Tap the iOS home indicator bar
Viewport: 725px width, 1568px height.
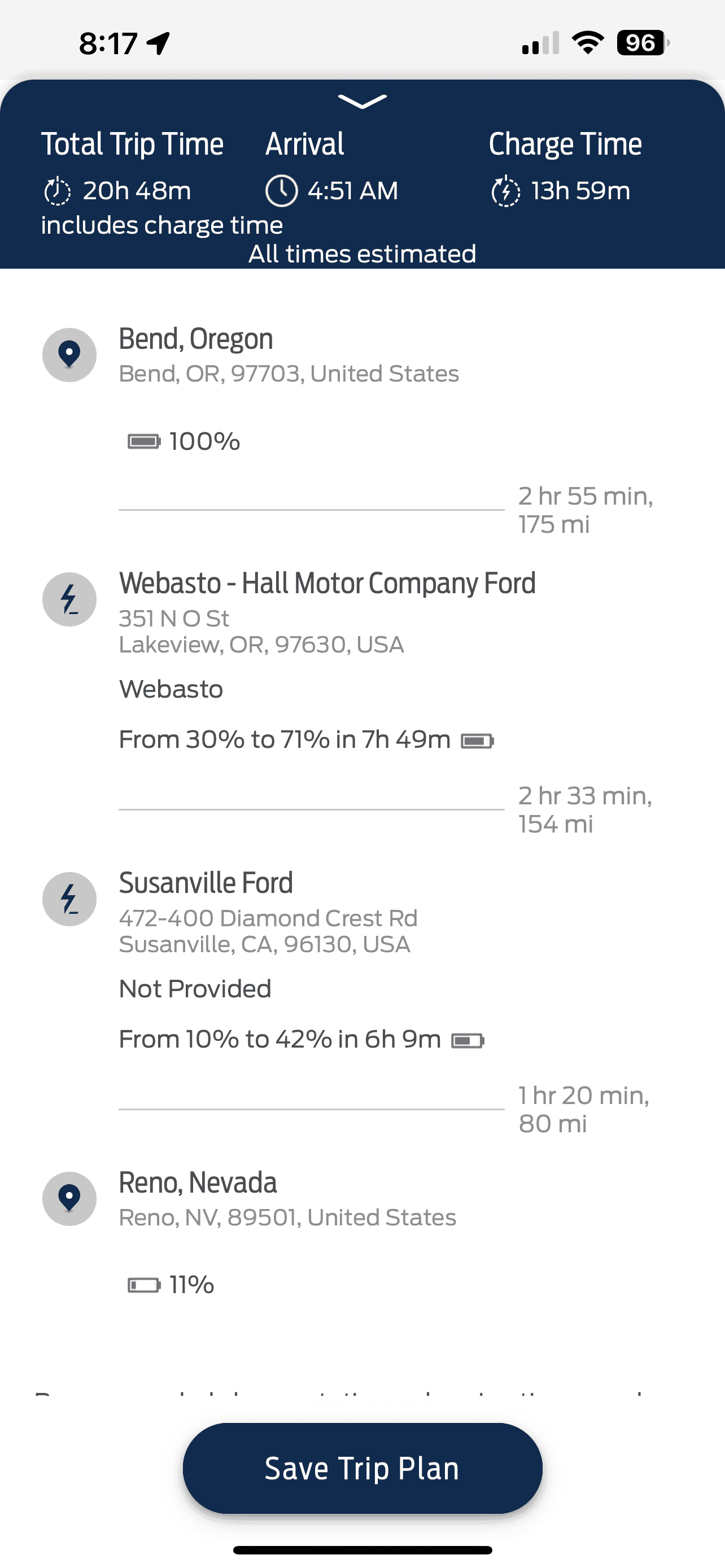[x=362, y=1550]
